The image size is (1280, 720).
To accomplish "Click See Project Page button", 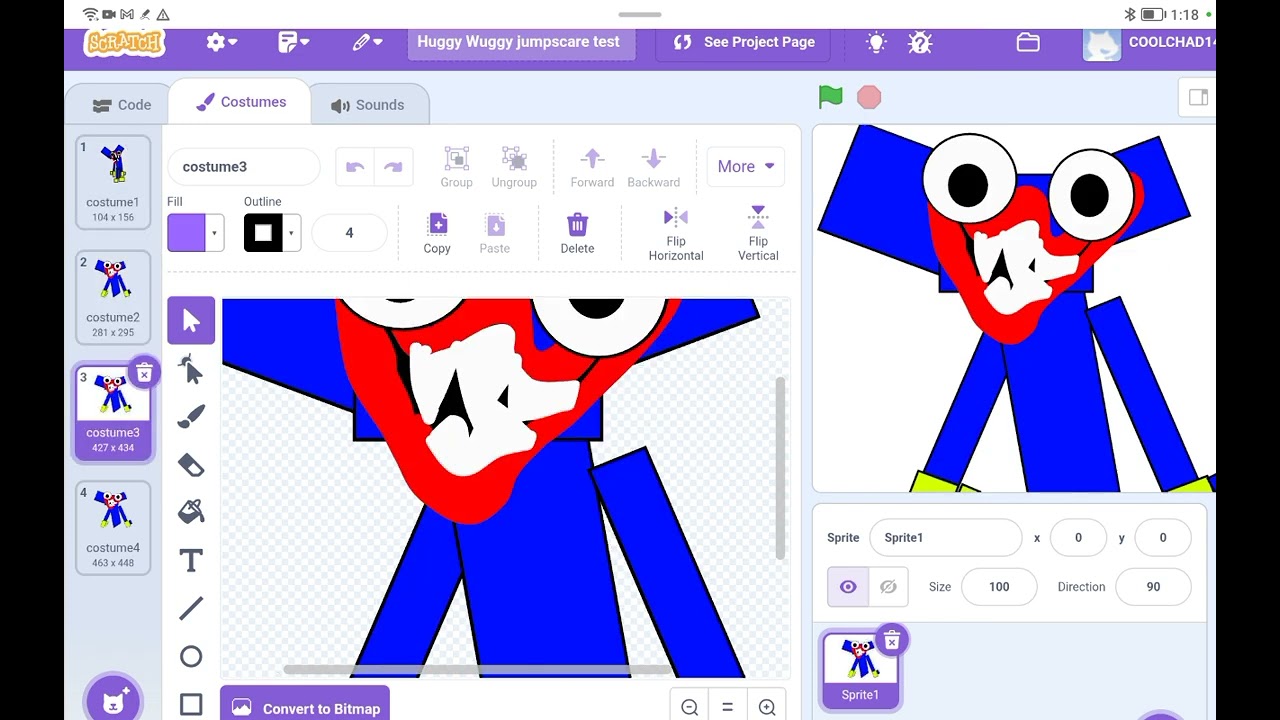I will tap(744, 42).
